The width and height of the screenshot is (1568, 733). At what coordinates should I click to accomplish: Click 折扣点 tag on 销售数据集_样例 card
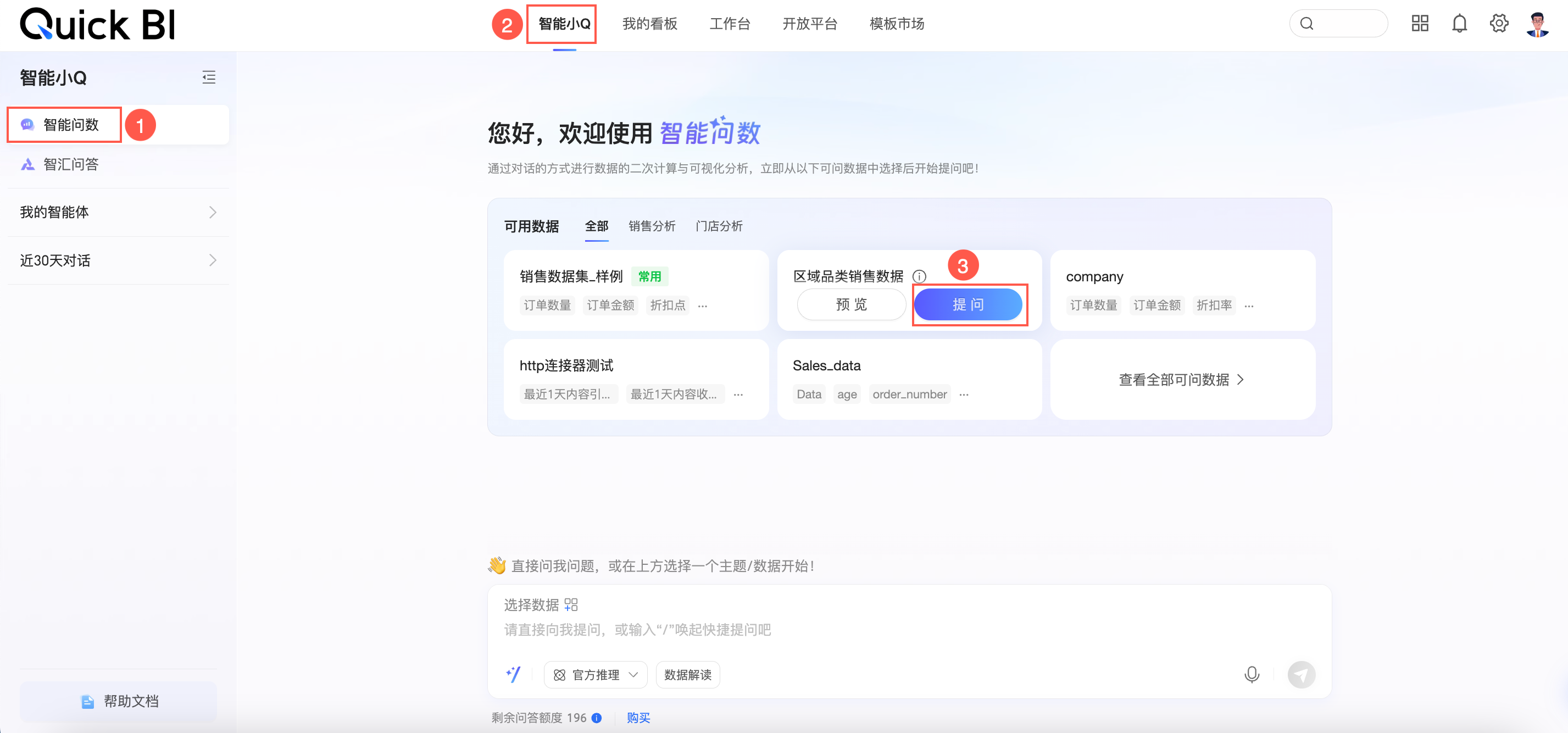tap(667, 305)
